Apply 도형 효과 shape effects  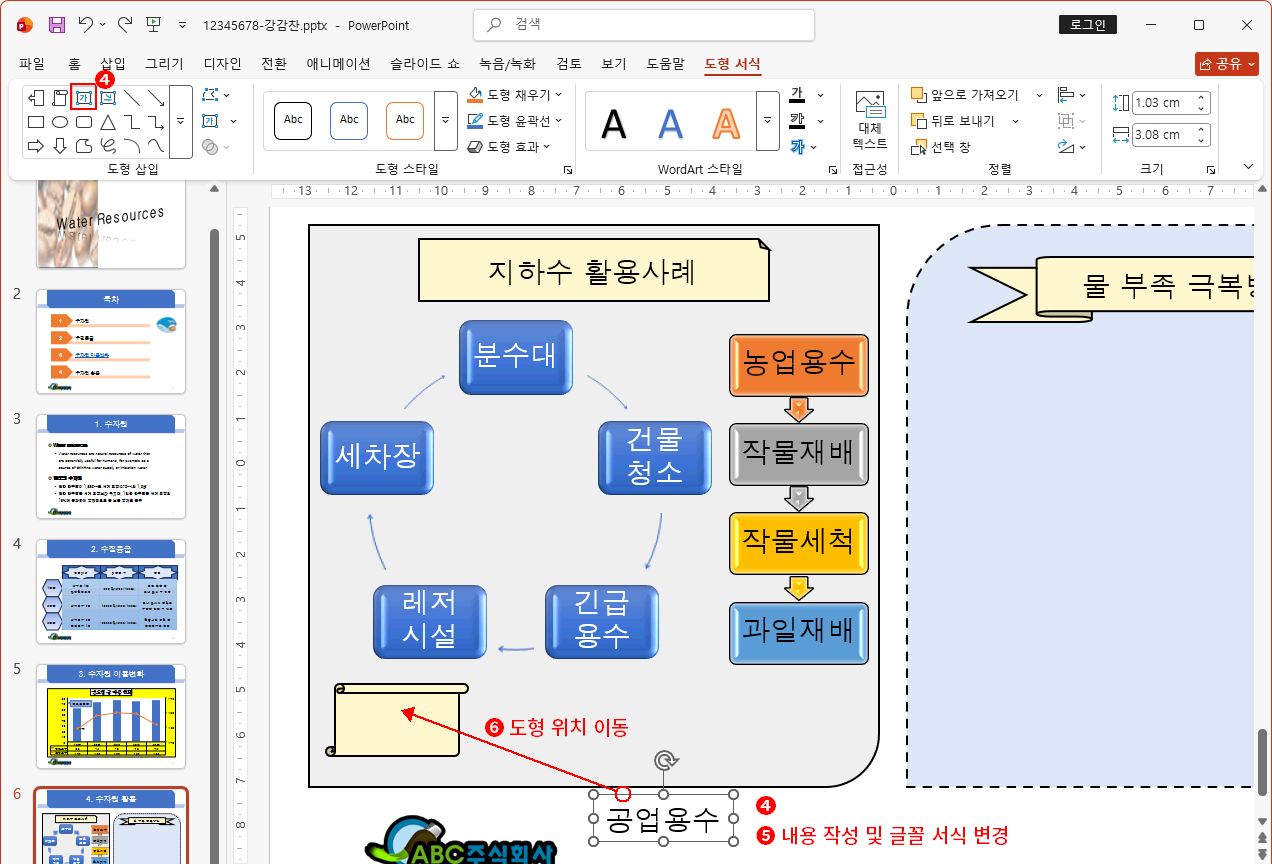coord(510,146)
